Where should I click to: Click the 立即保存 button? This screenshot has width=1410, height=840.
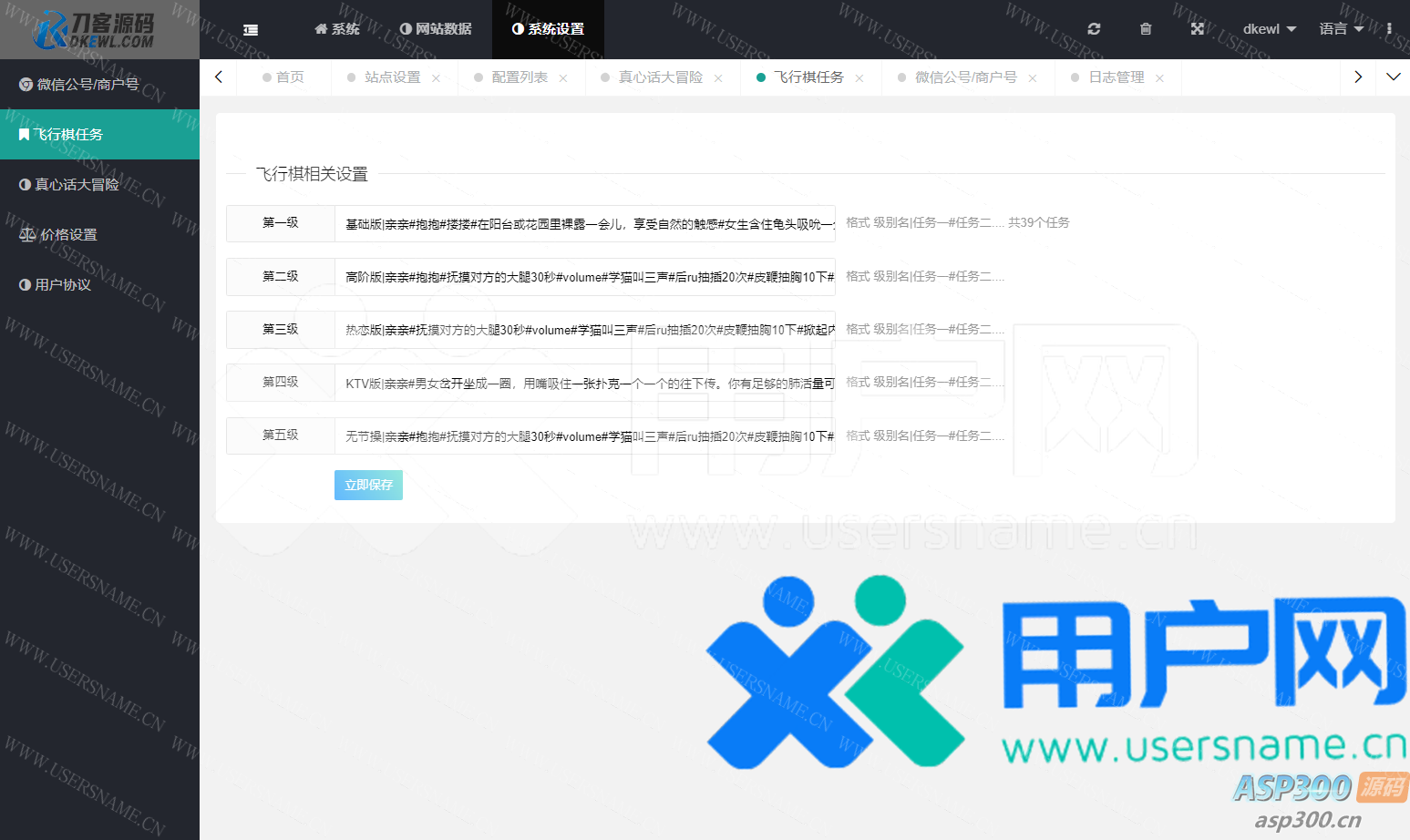[x=368, y=485]
